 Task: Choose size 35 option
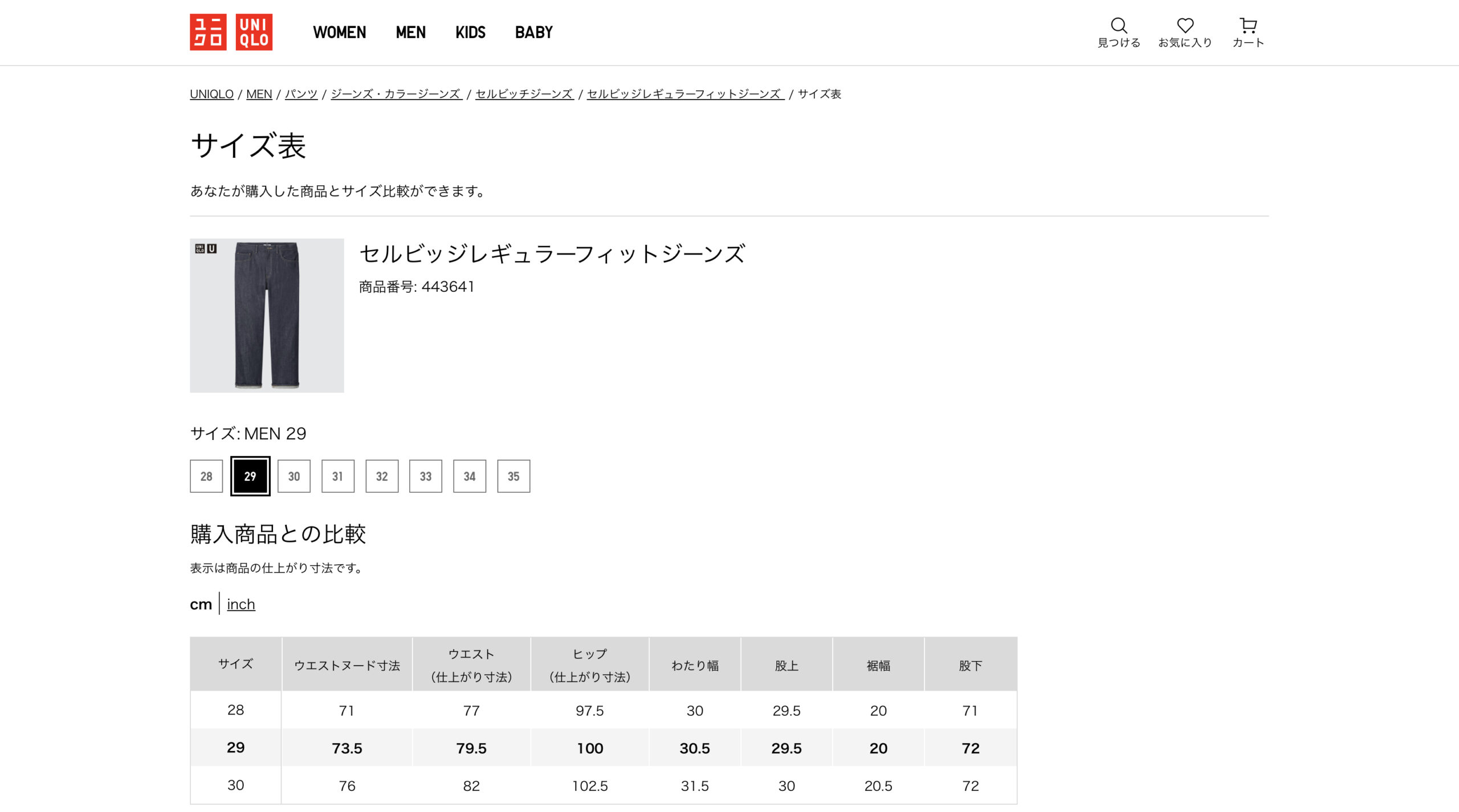click(x=513, y=476)
